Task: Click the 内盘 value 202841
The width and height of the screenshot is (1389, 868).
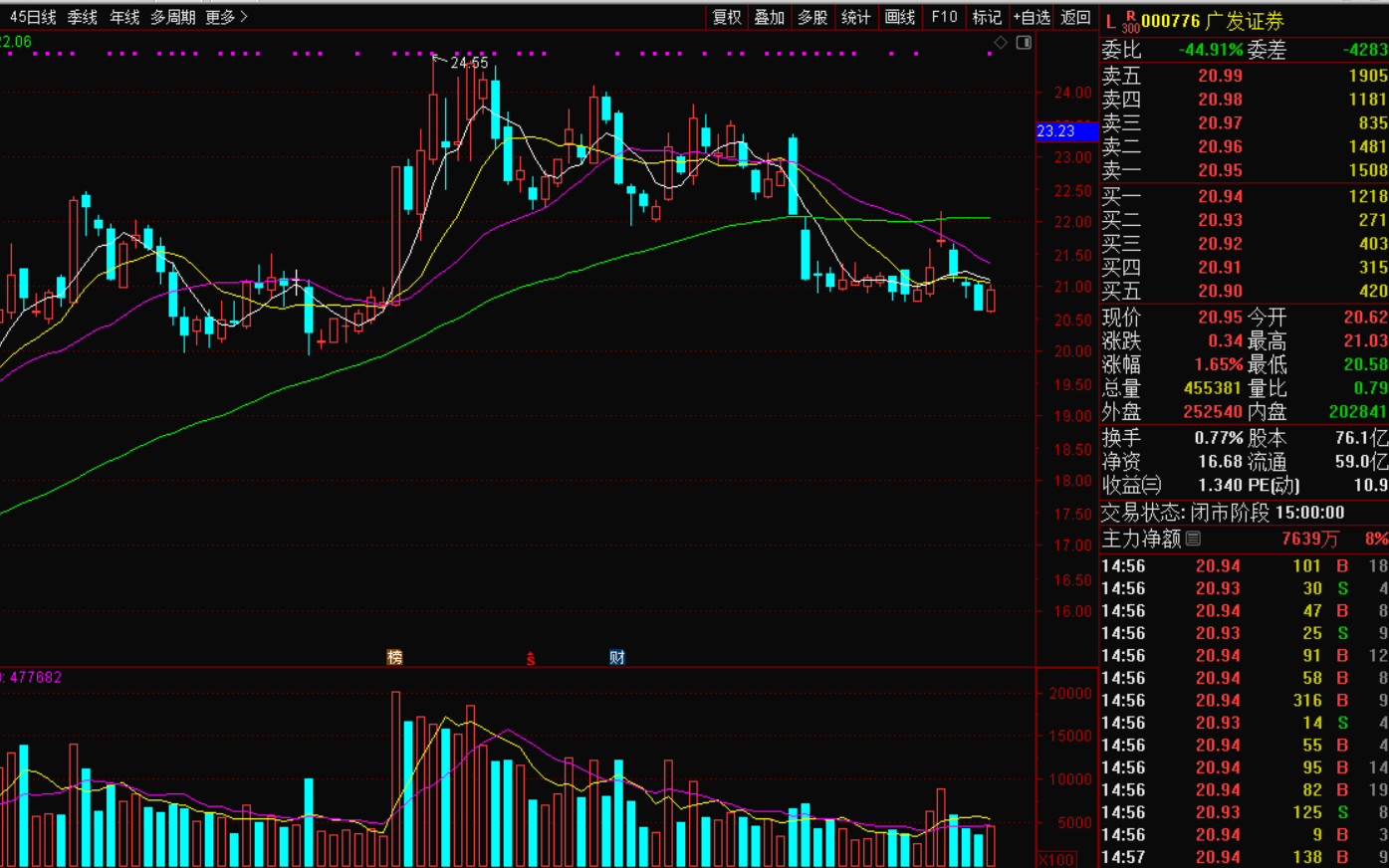Action: [1358, 412]
